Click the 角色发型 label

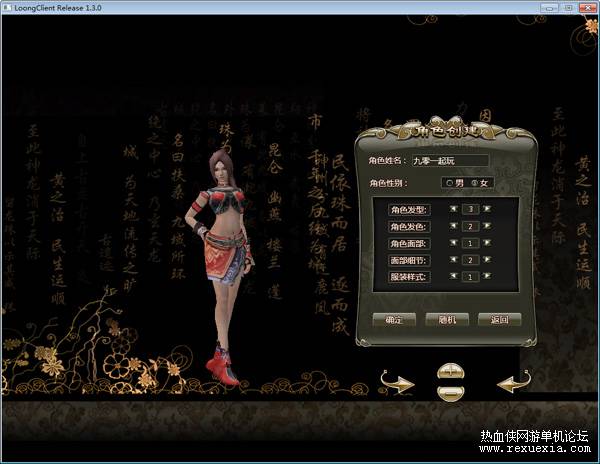409,210
